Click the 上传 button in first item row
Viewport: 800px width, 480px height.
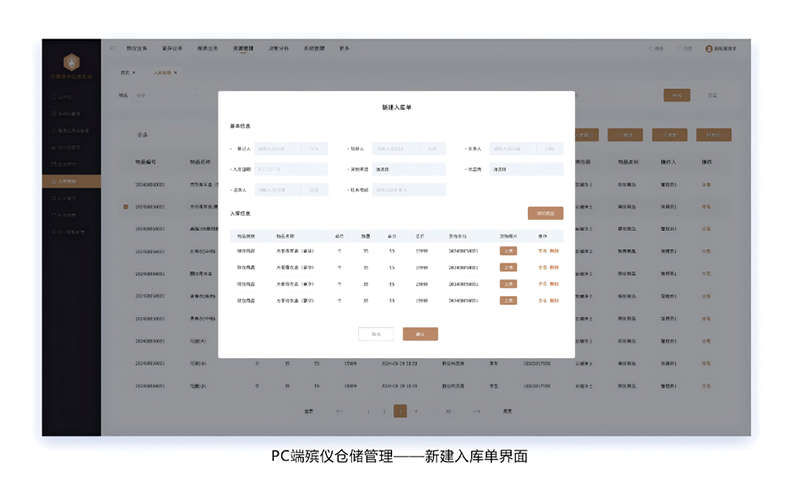(x=508, y=251)
